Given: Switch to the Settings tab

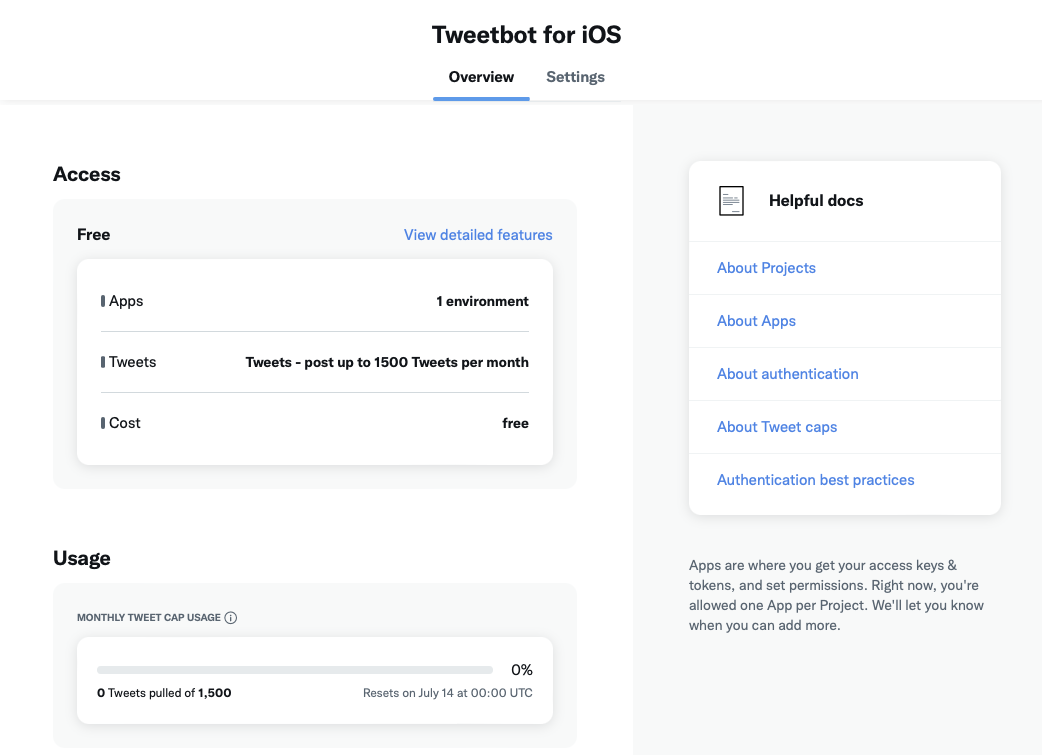Looking at the screenshot, I should (575, 77).
